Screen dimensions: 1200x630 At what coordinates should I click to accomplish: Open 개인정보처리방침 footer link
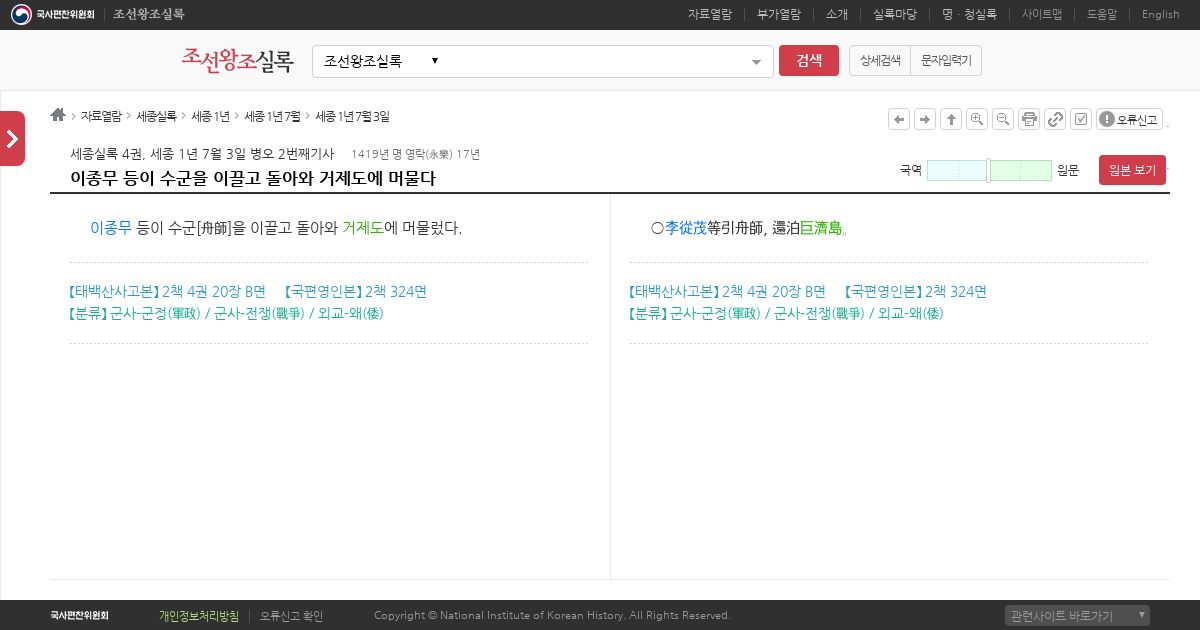(199, 616)
